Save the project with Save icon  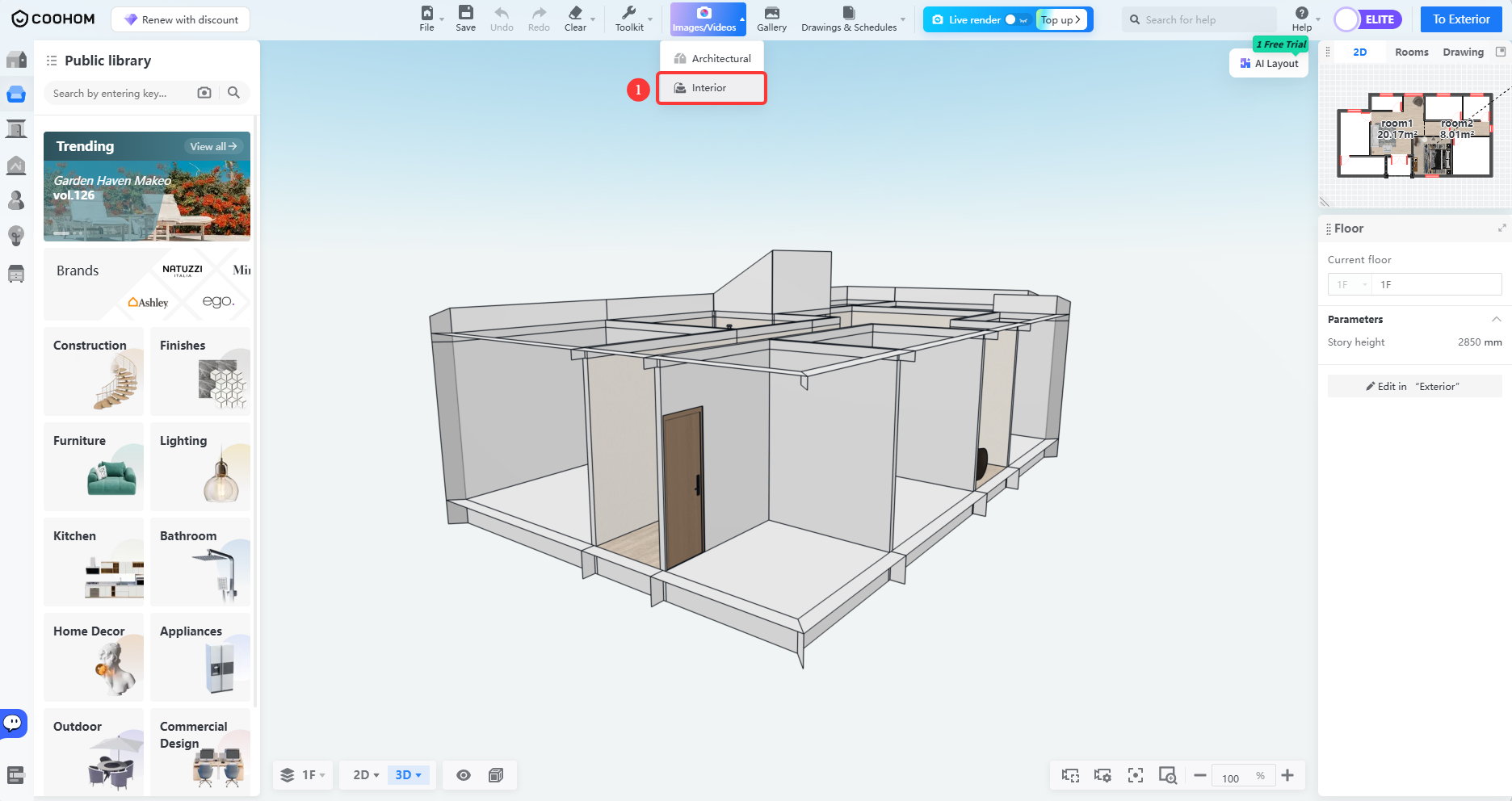(x=465, y=13)
